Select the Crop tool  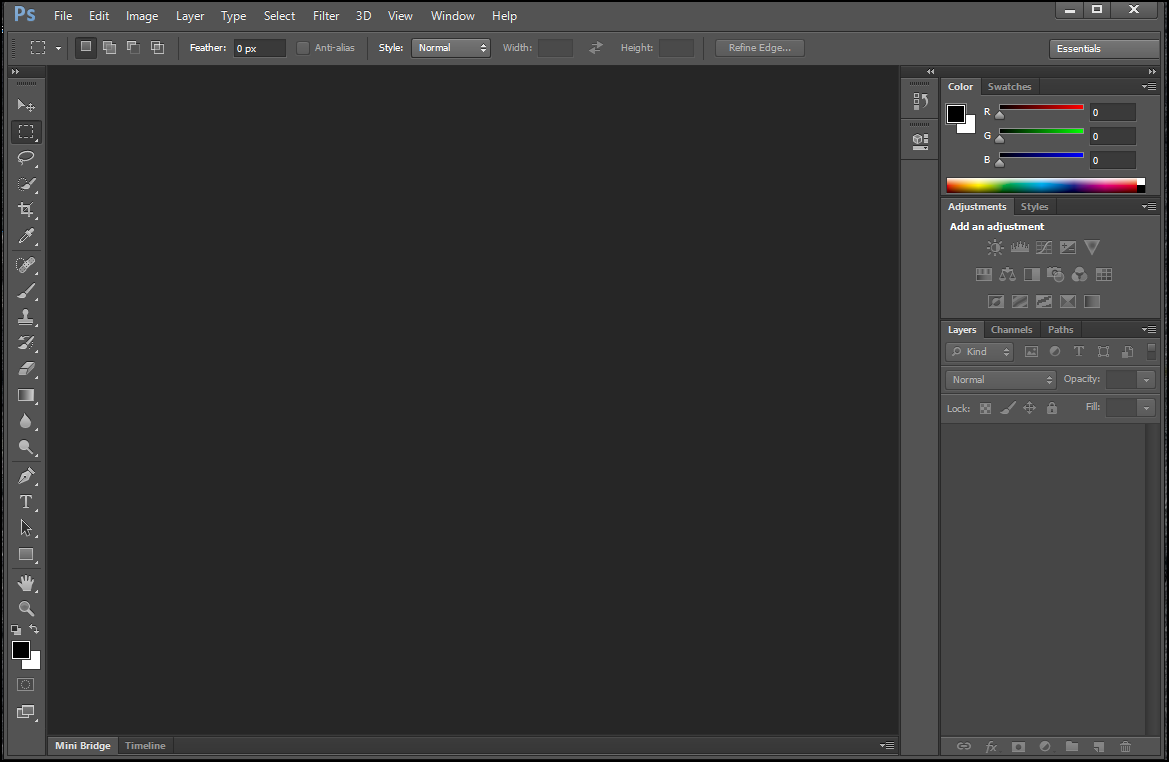coord(26,210)
